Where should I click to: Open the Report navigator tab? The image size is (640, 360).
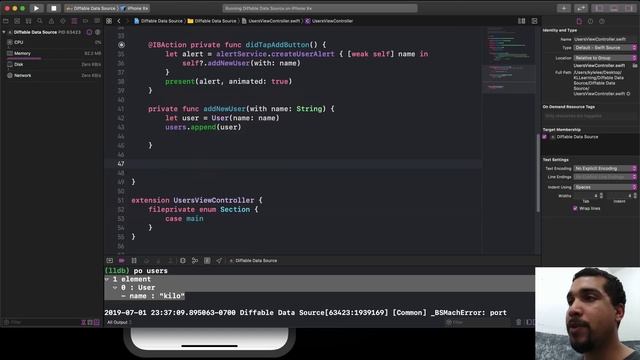[x=97, y=21]
